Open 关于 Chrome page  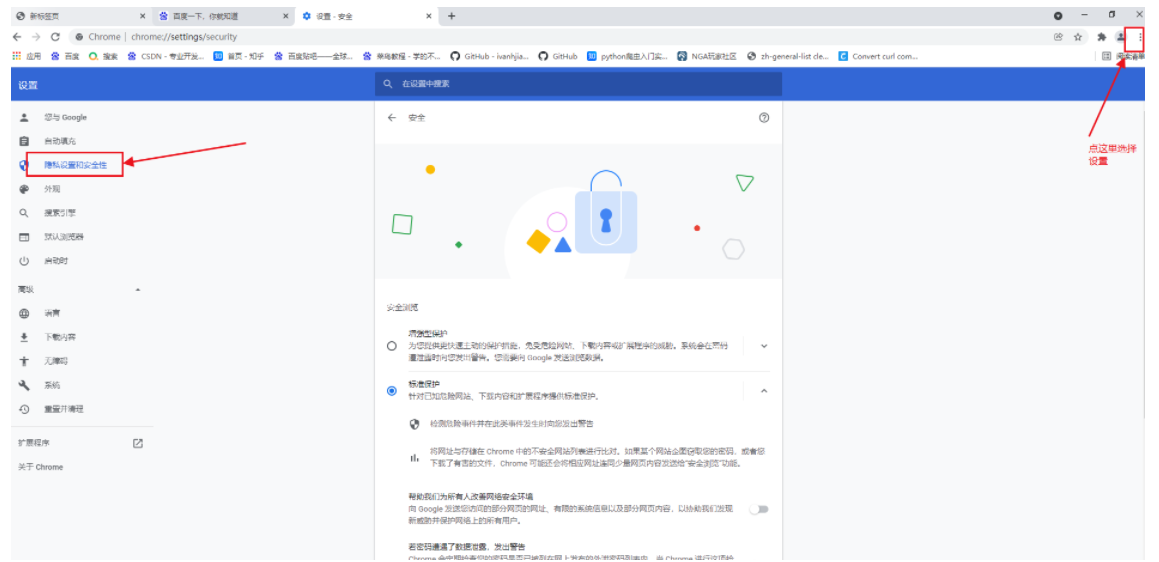pos(41,467)
